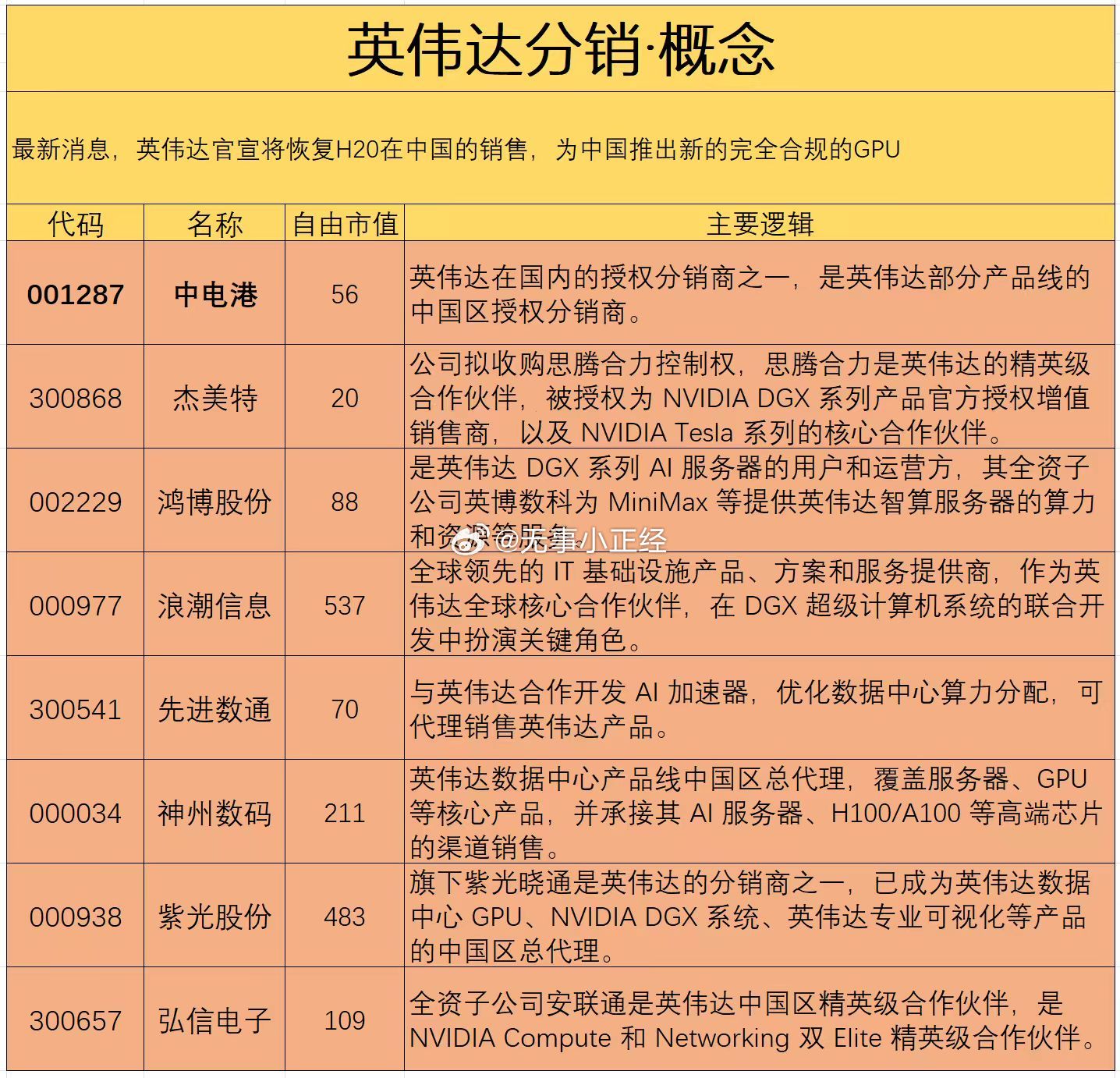Click market value 483 for 紫光股份
Screen dimensions: 1120x1078
coord(345,916)
